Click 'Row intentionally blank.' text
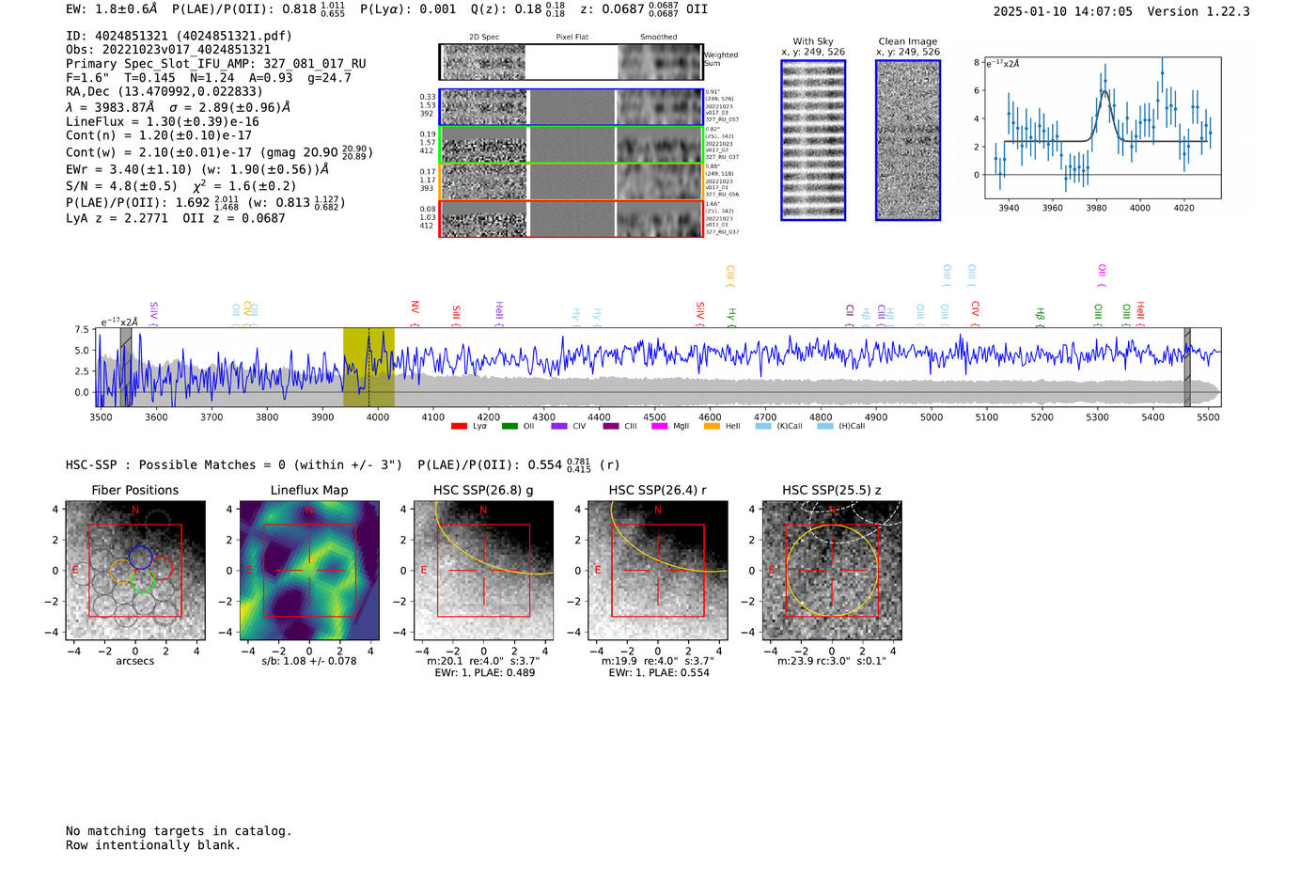This screenshot has height=896, width=1316. pyautogui.click(x=153, y=845)
